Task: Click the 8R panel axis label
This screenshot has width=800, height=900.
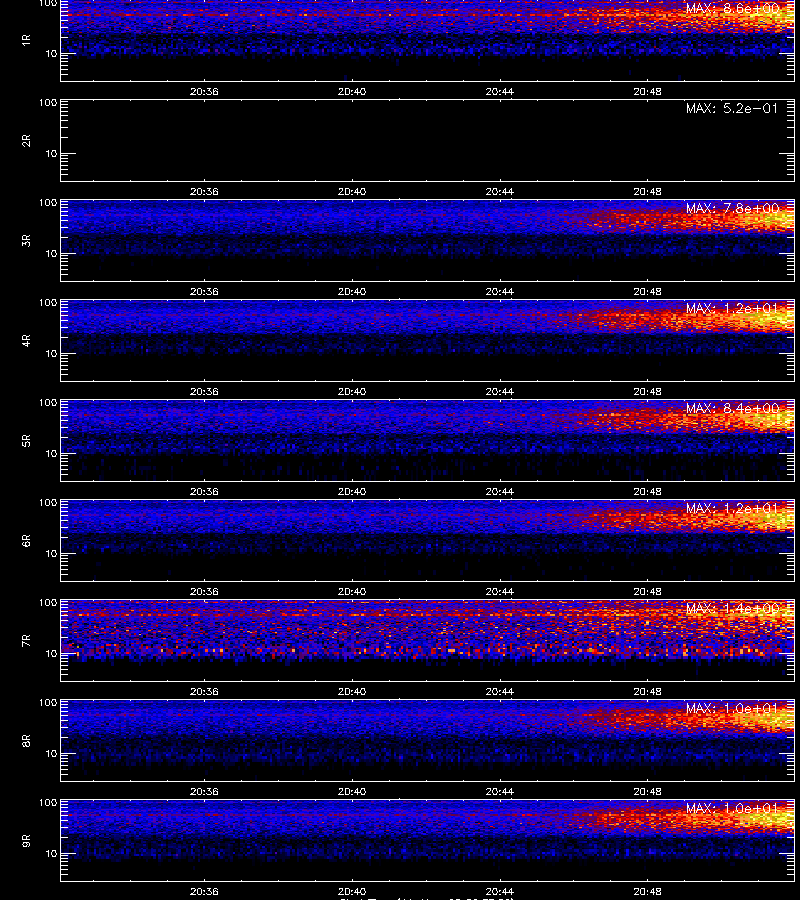Action: (26, 740)
